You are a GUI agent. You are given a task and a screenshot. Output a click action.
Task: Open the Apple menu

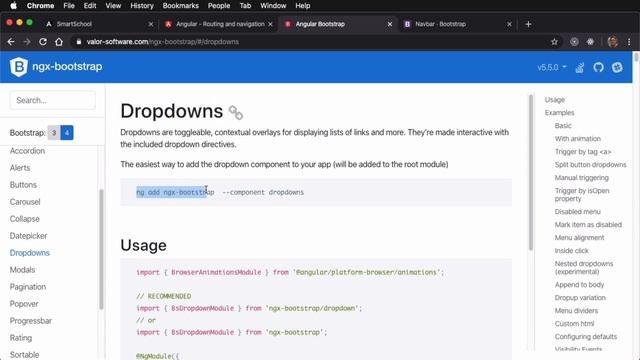coord(13,6)
